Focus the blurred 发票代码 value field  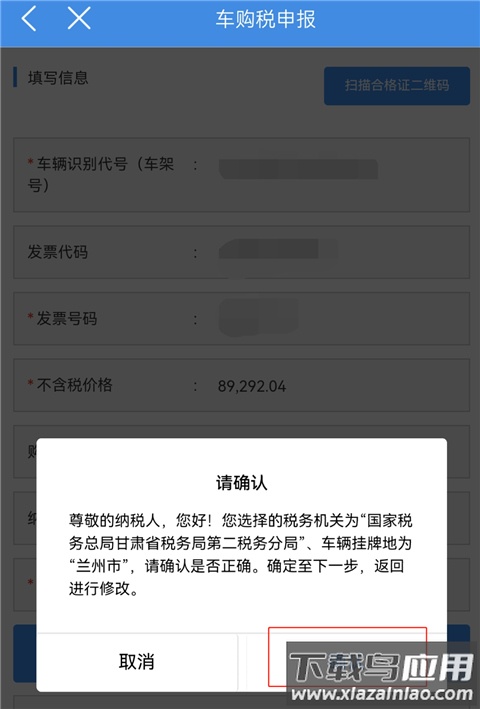[x=278, y=252]
